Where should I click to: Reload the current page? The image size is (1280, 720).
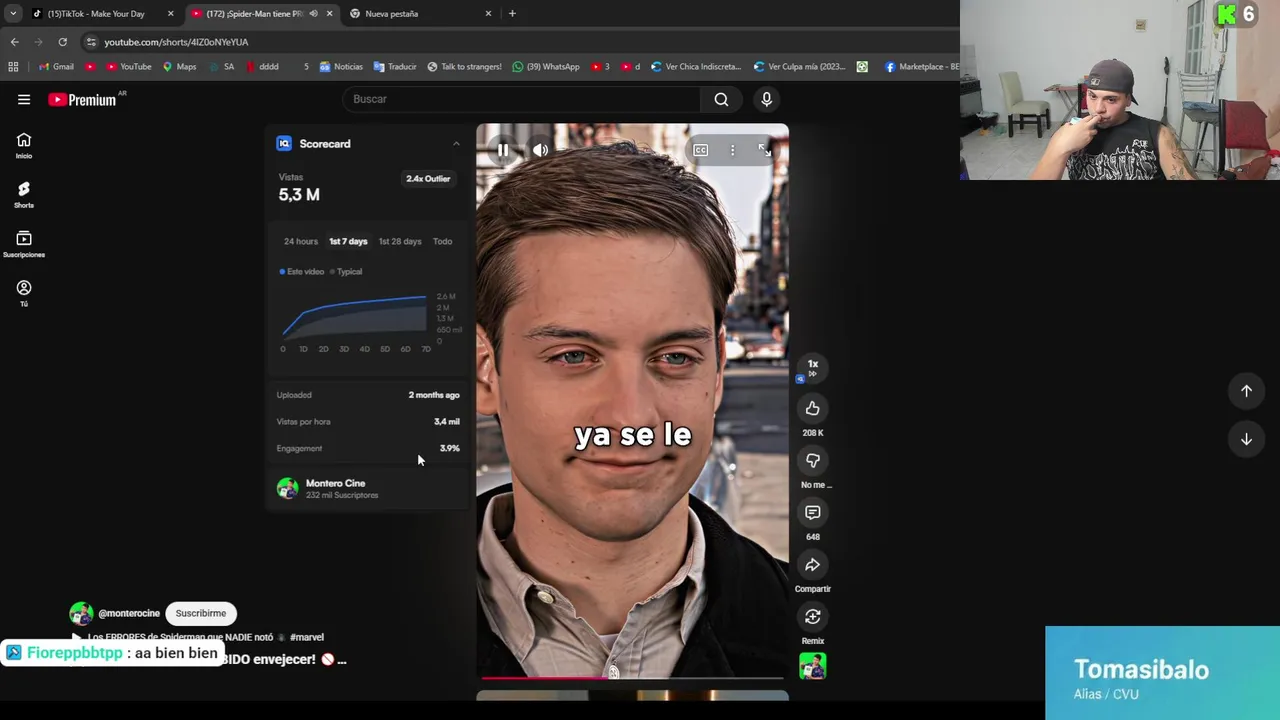62,42
